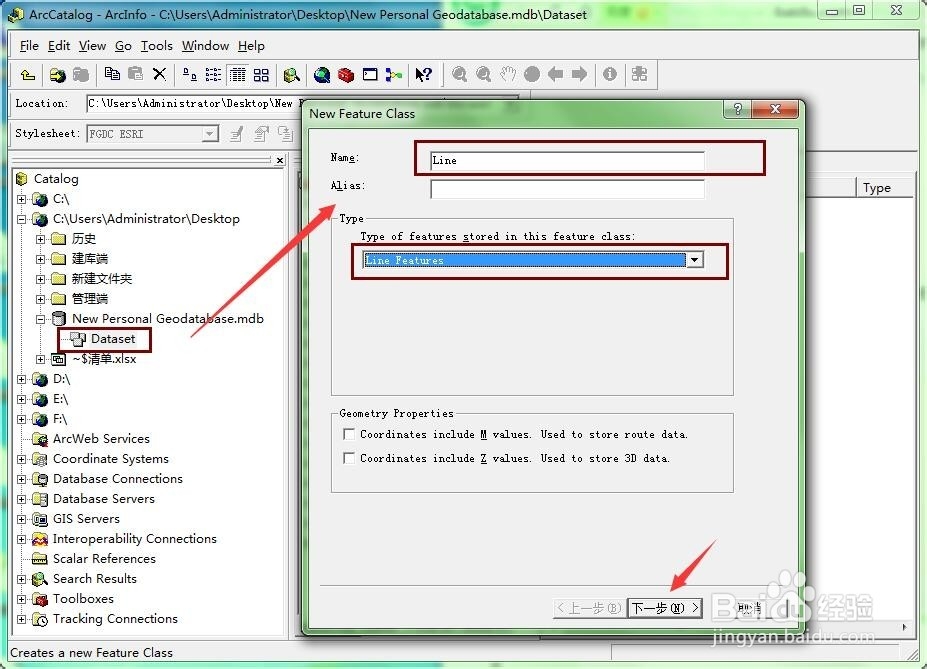This screenshot has width=927, height=669.
Task: Open the Help menu
Action: pos(251,46)
